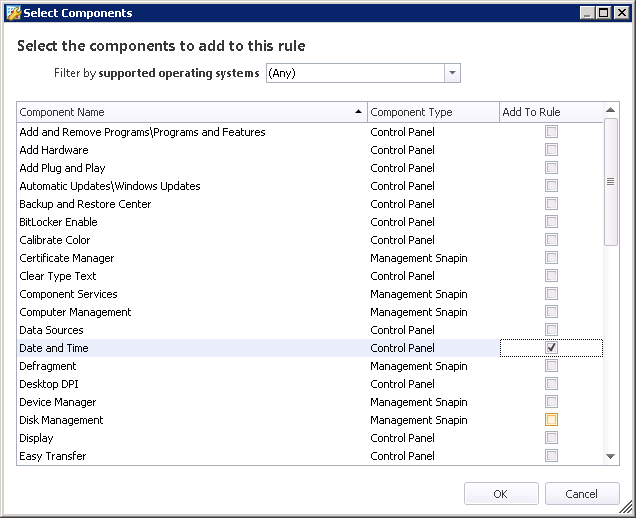Image resolution: width=636 pixels, height=518 pixels.
Task: Close the Select Components dialog
Action: pyautogui.click(x=622, y=13)
